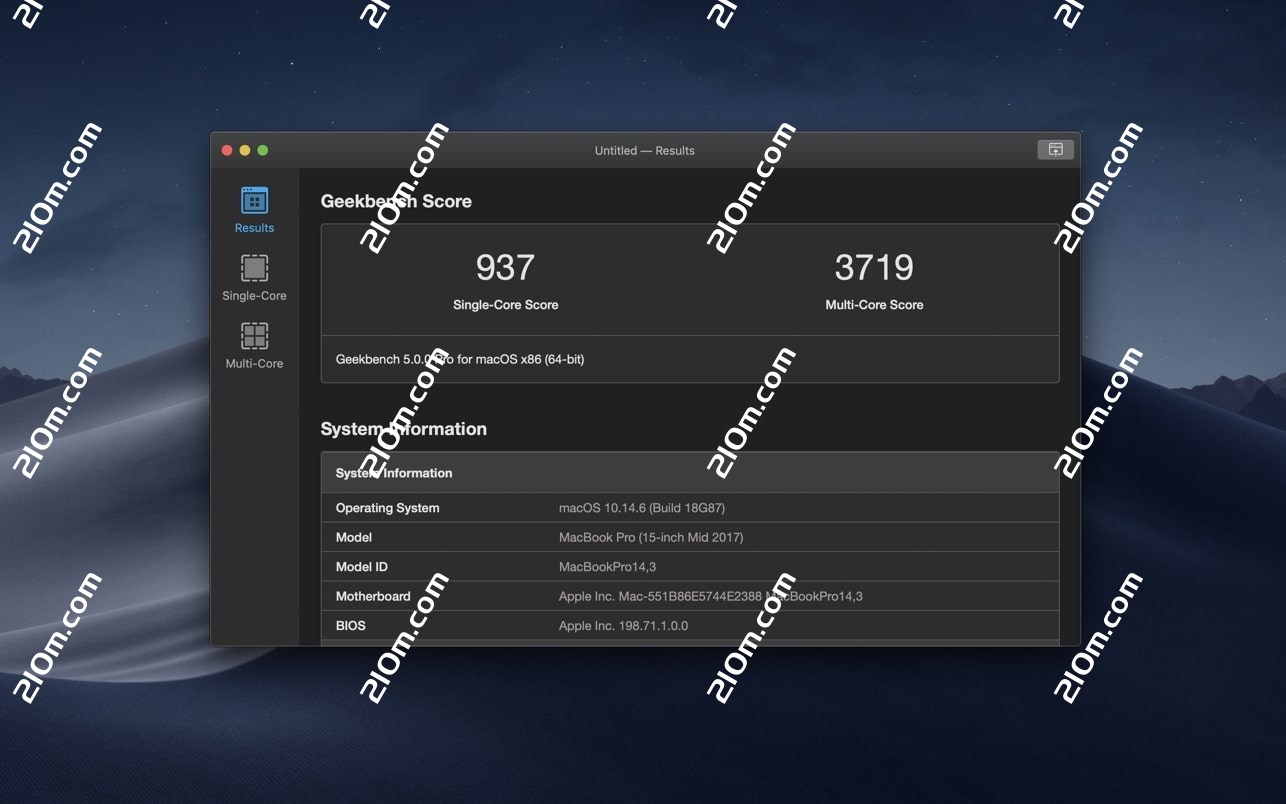Click the Model row label
This screenshot has width=1286, height=804.
tap(354, 537)
